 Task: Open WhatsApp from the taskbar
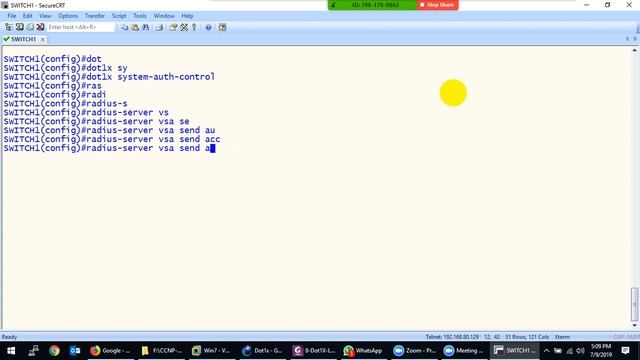[x=363, y=351]
